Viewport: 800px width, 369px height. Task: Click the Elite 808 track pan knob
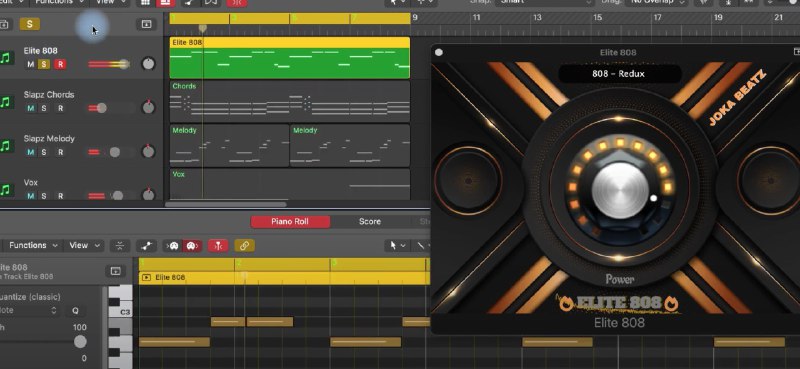click(x=148, y=64)
